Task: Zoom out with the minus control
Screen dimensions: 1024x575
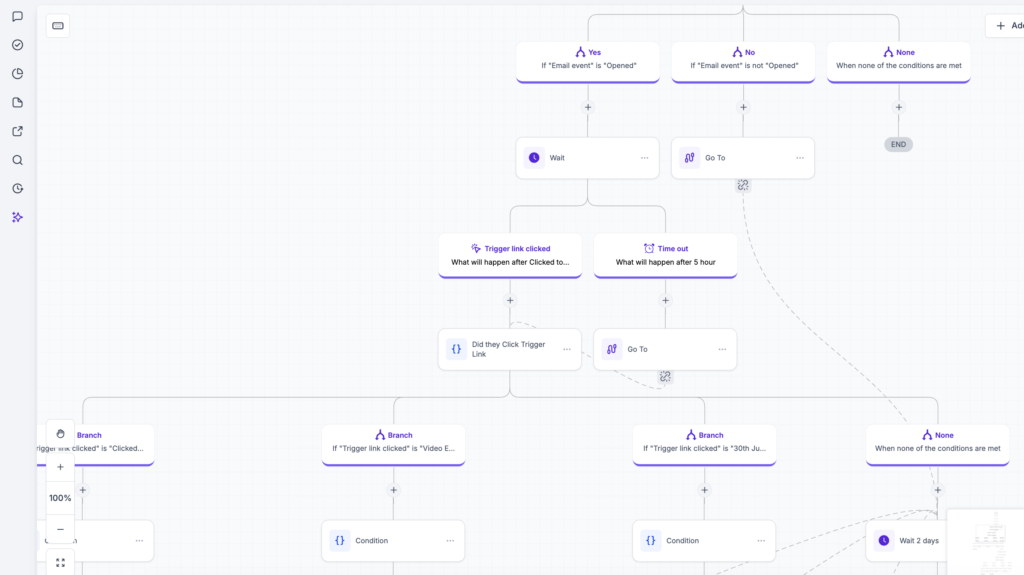Action: [60, 529]
